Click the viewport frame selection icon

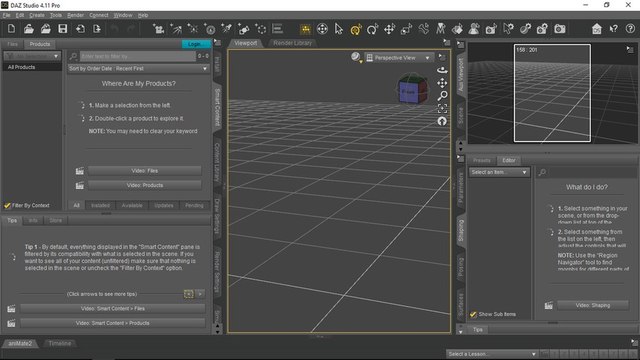pos(442,109)
